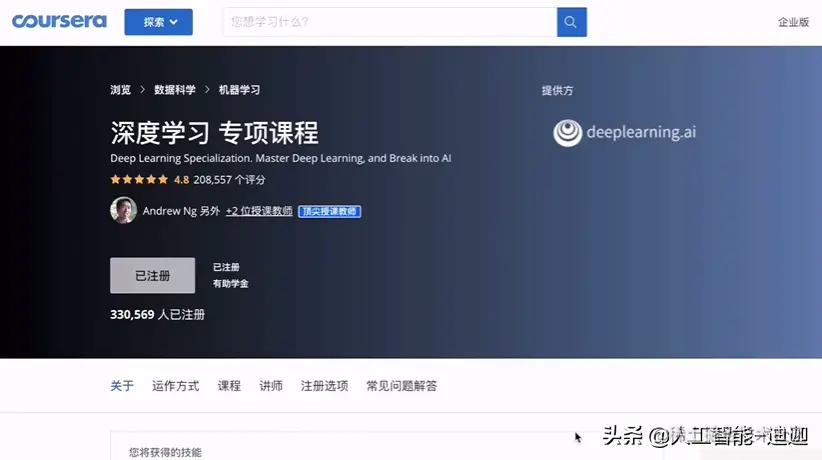Switch to the 常见问题解答 tab
The height and width of the screenshot is (460, 822).
[402, 386]
